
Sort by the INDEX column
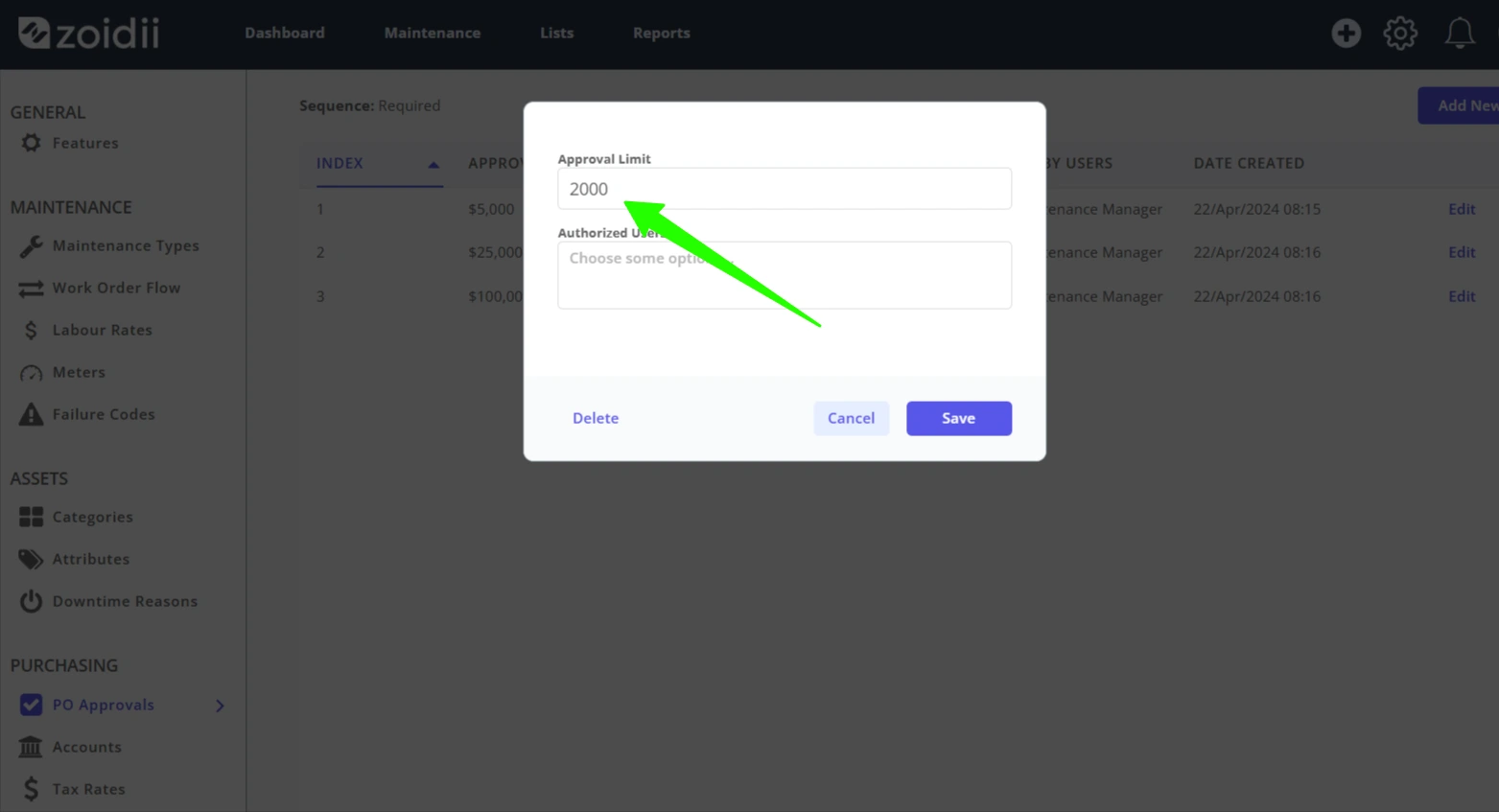(x=378, y=163)
